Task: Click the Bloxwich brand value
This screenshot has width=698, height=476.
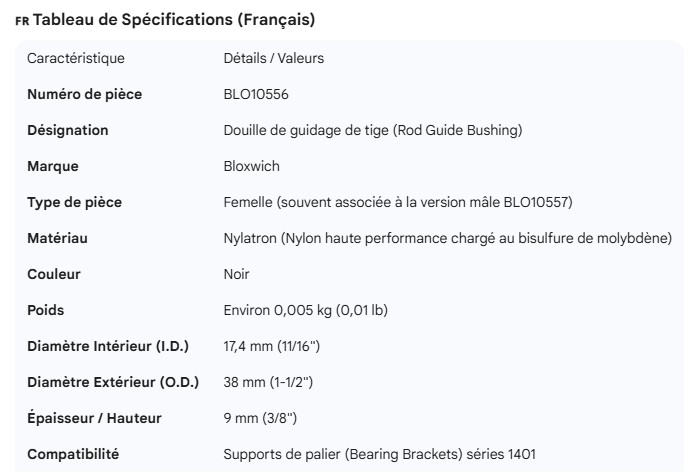Action: coord(253,166)
